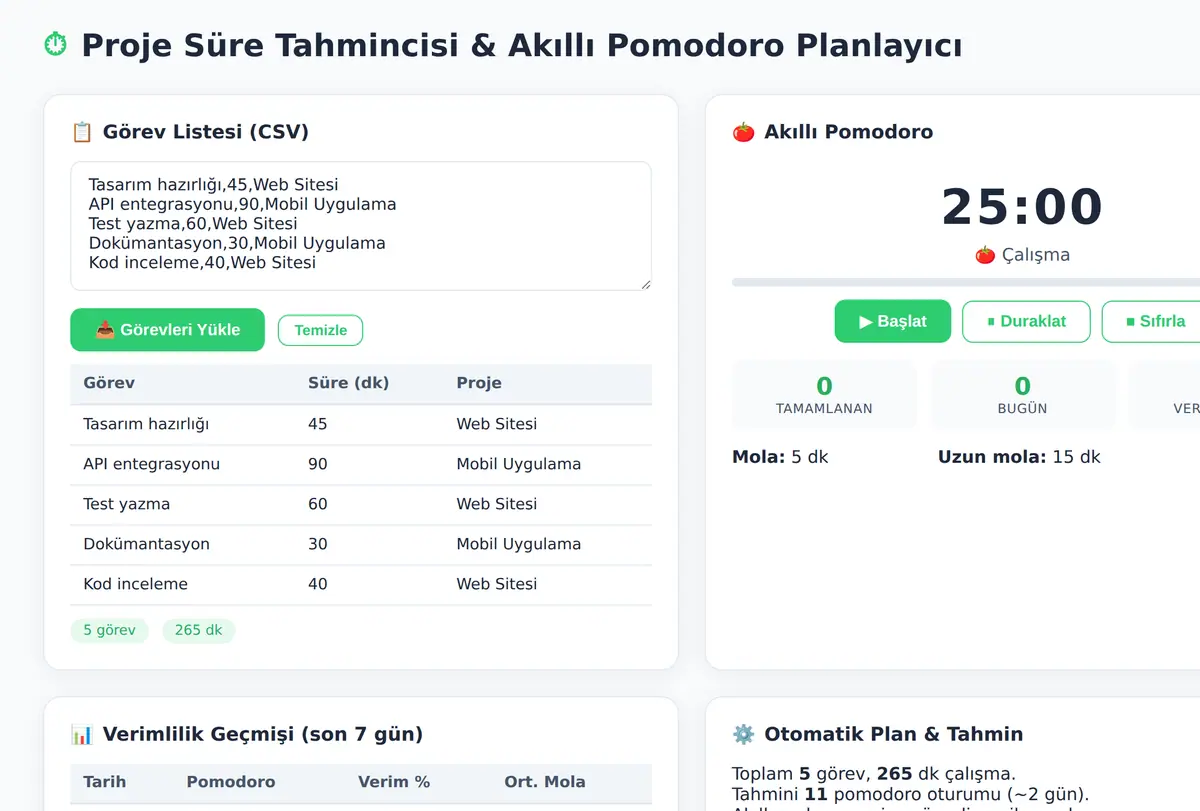This screenshot has width=1200, height=811.
Task: Click the Toplam 5 görev summary line
Action: pos(874,773)
